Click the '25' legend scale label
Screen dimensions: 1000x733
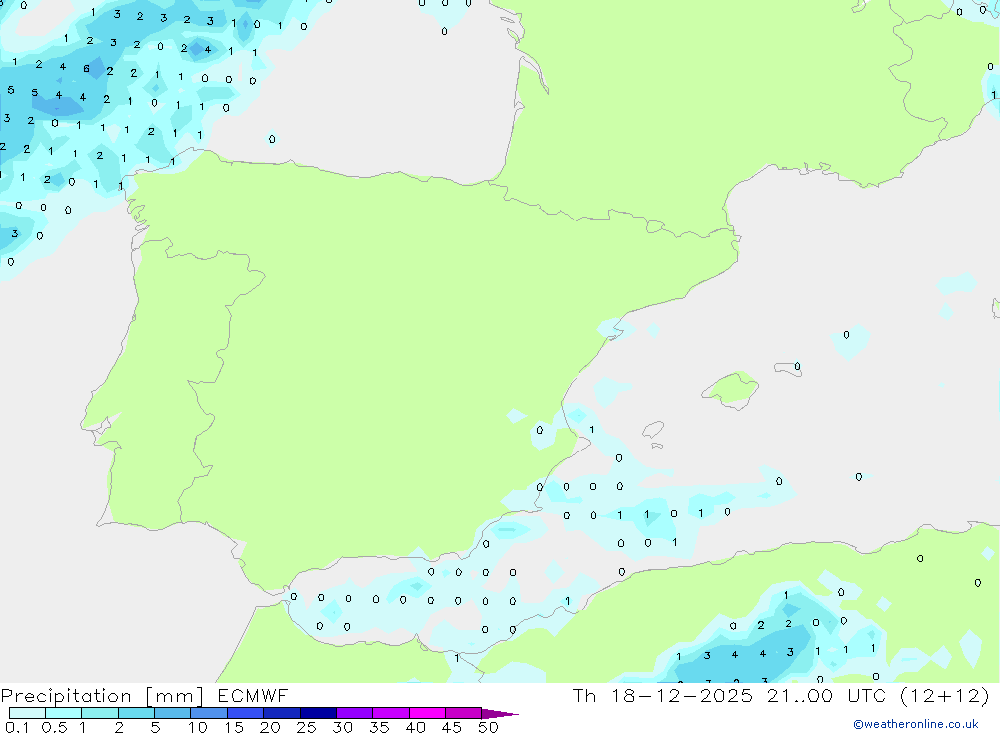(x=306, y=727)
